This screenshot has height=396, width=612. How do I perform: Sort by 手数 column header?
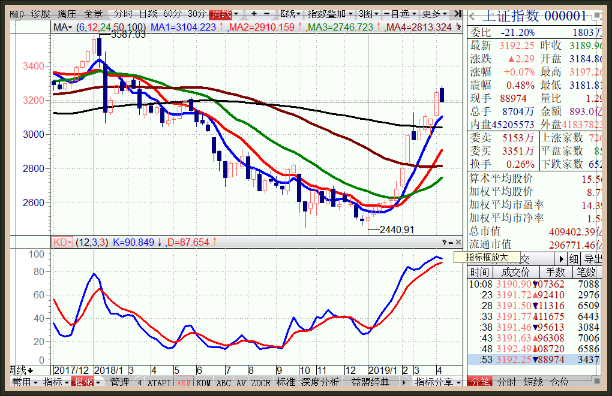(x=555, y=272)
